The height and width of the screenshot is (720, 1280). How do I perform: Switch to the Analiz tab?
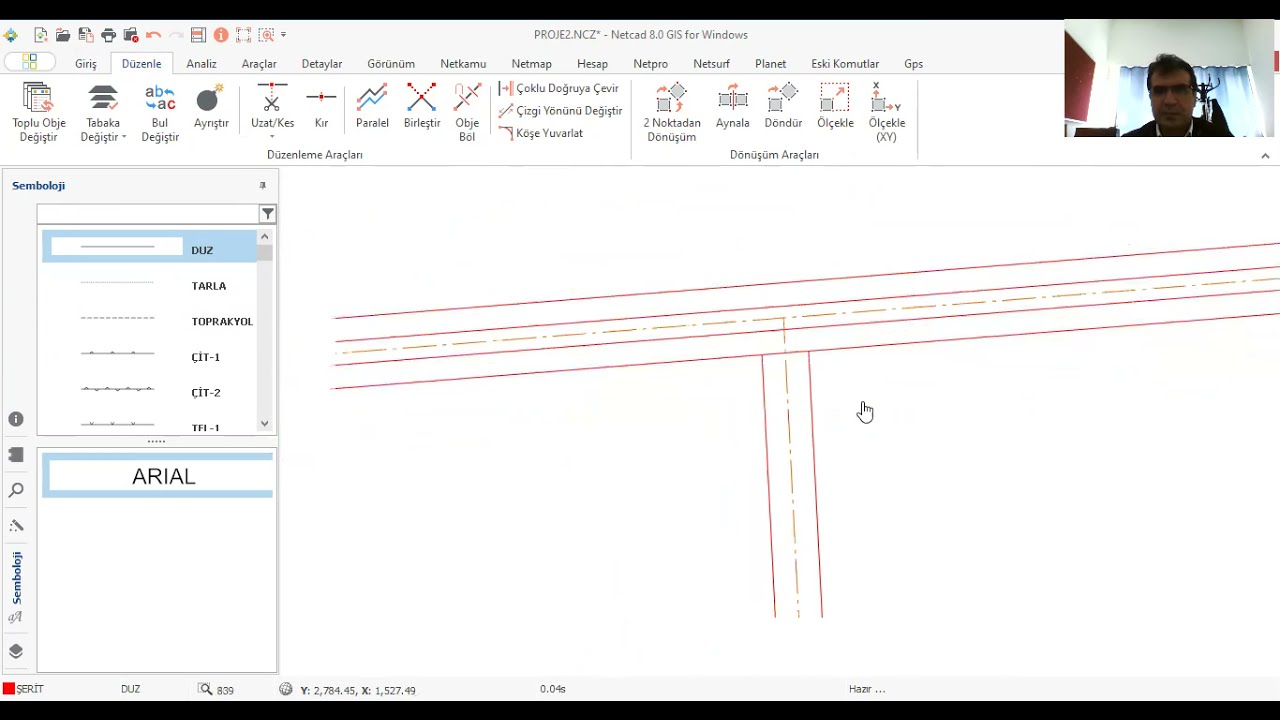pyautogui.click(x=201, y=64)
